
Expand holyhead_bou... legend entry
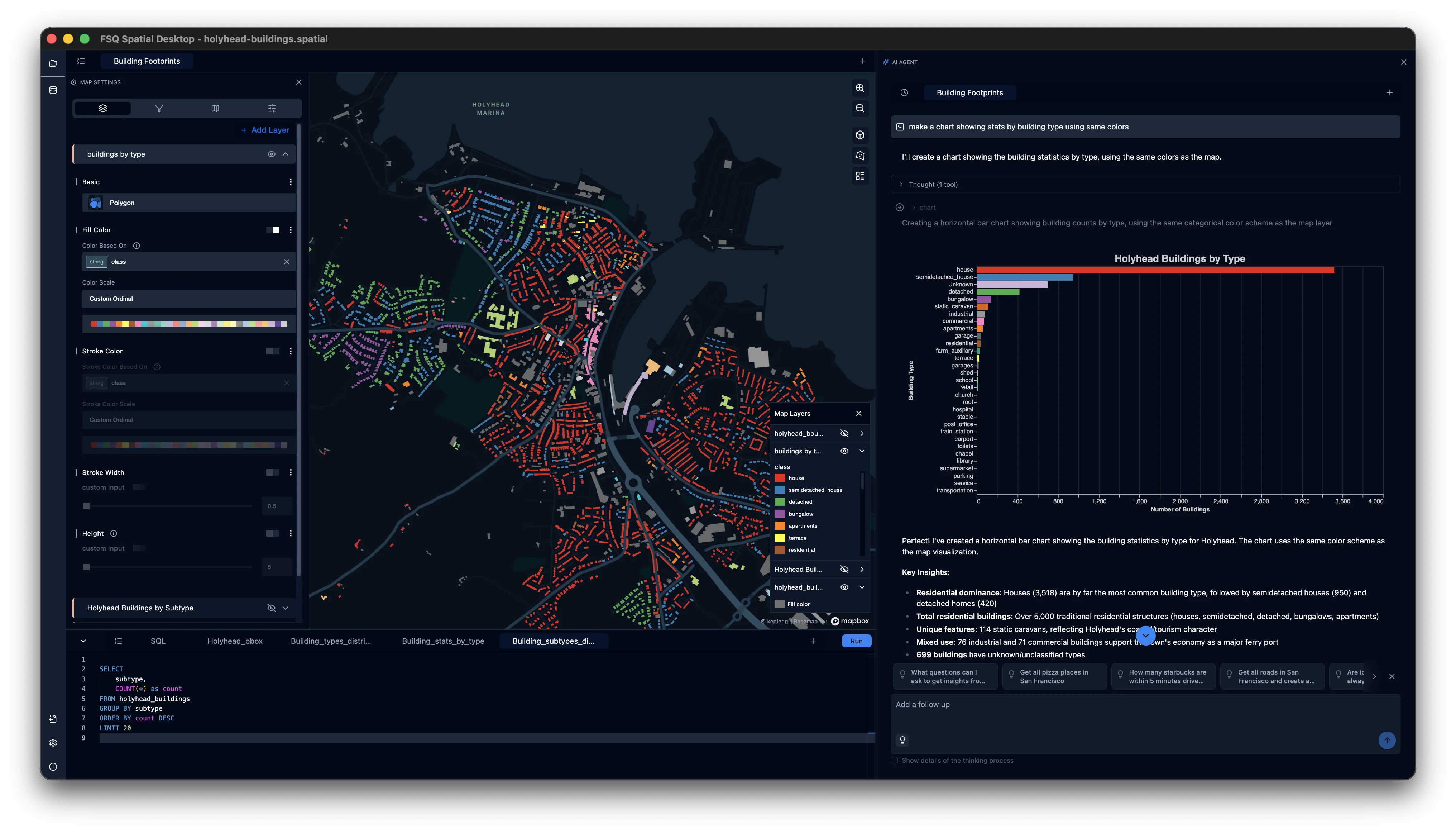coord(862,434)
